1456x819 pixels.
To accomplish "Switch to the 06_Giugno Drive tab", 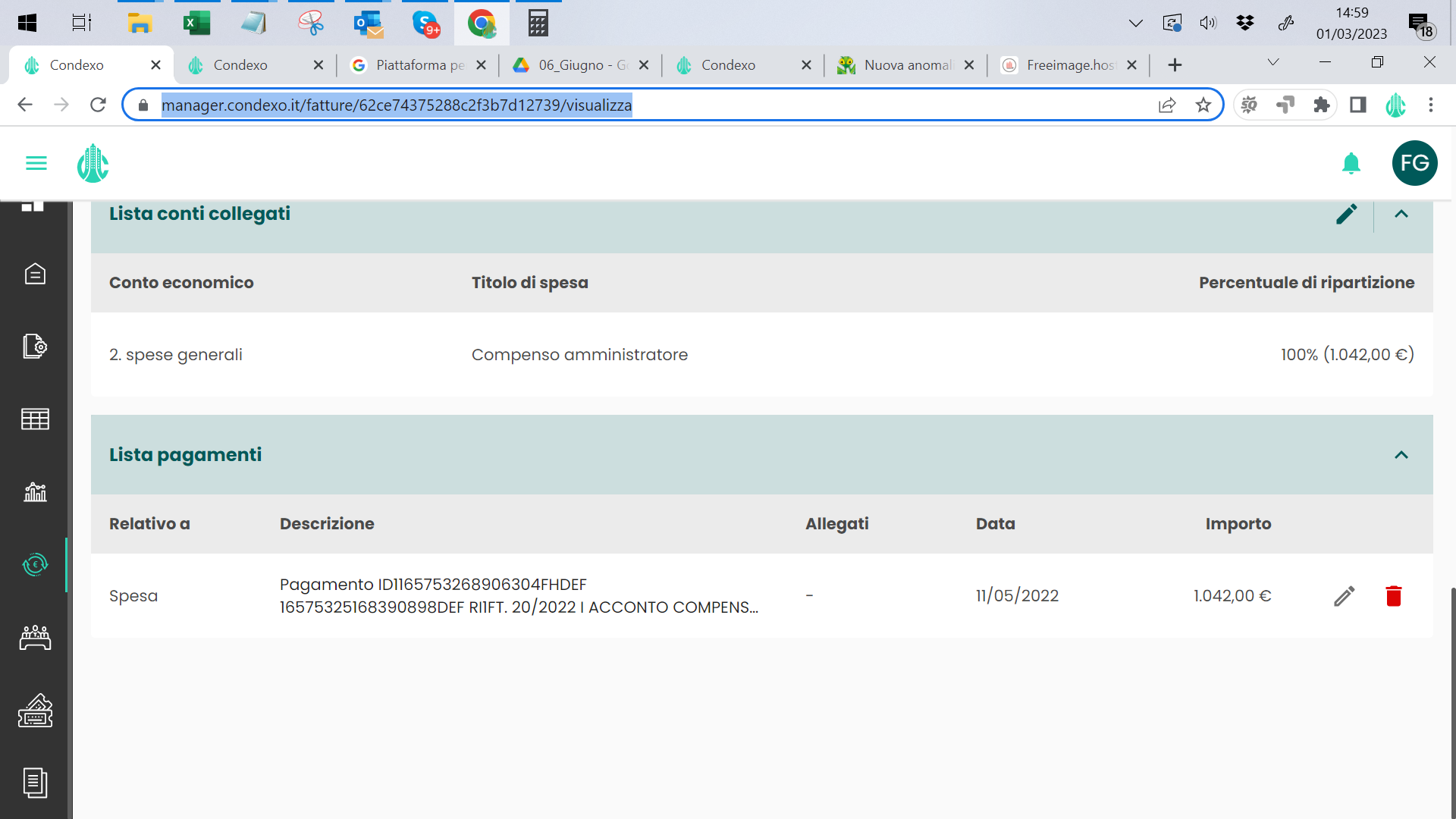I will click(581, 65).
